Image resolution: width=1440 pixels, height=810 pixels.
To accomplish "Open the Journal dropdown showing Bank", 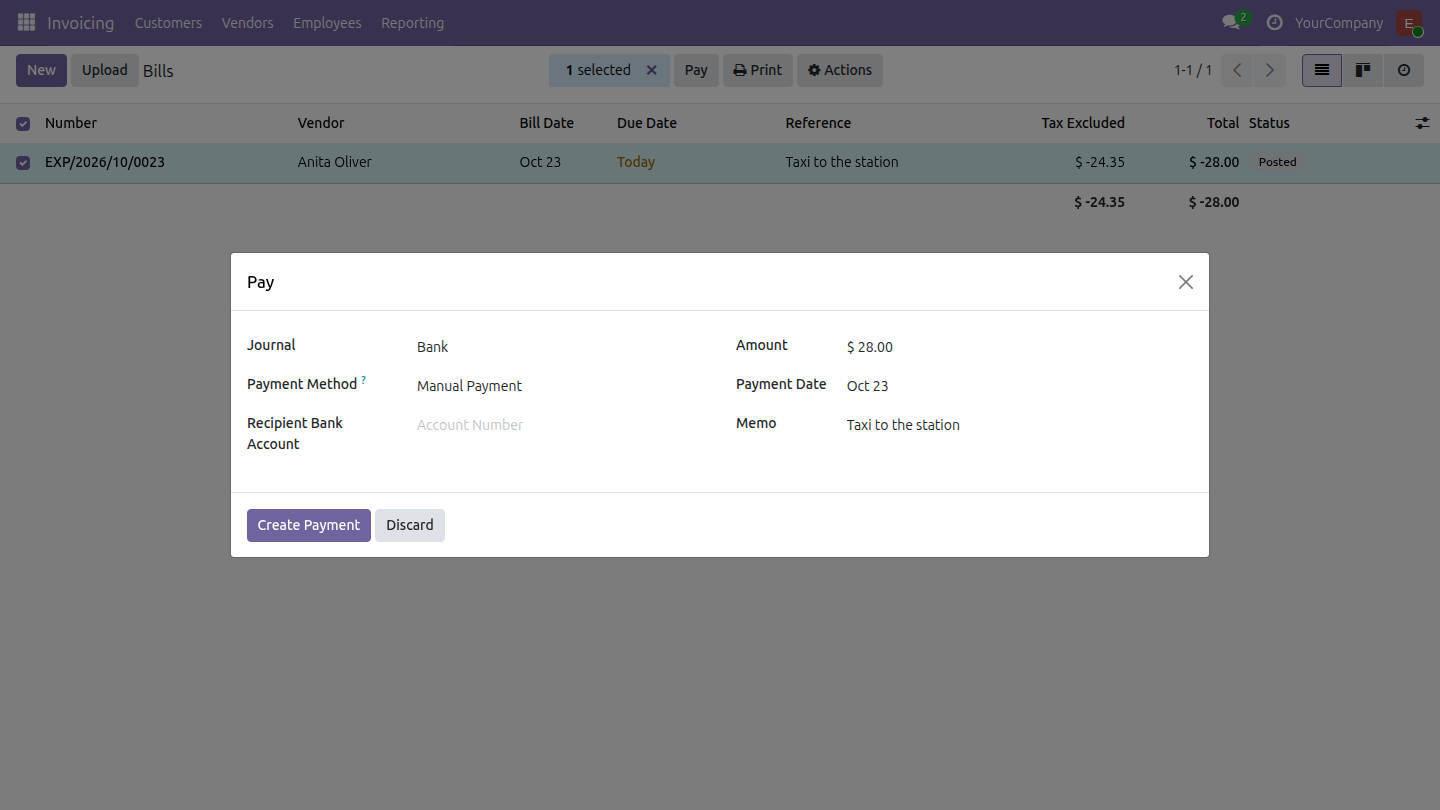I will [560, 347].
